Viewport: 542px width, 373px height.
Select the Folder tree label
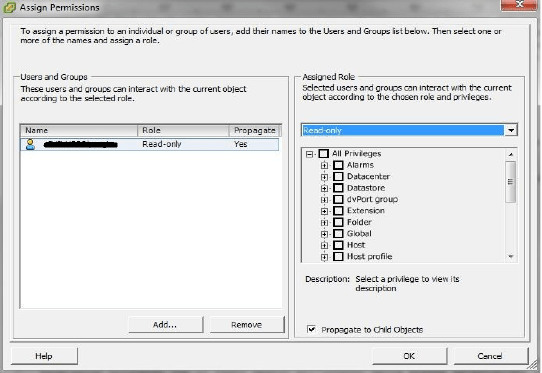pyautogui.click(x=359, y=222)
